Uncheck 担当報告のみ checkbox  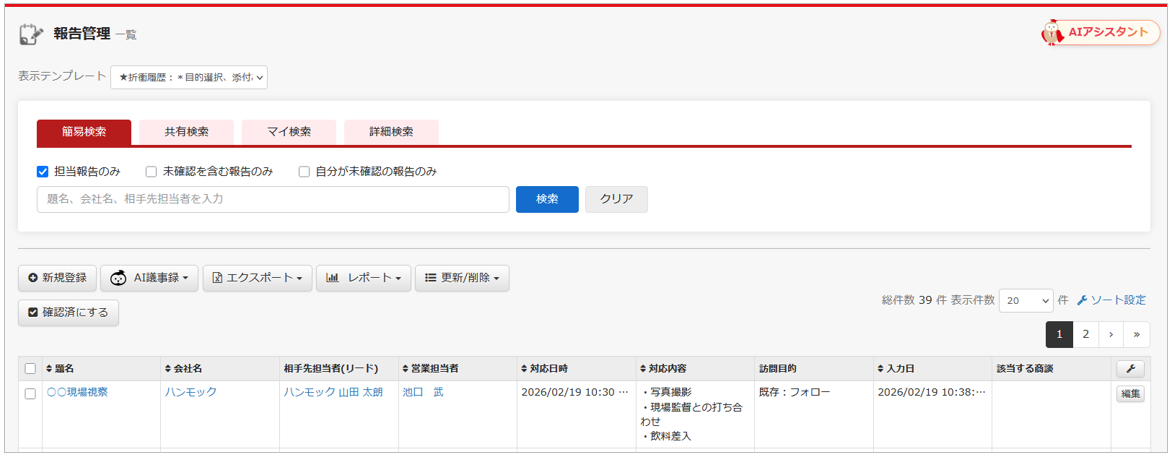43,171
